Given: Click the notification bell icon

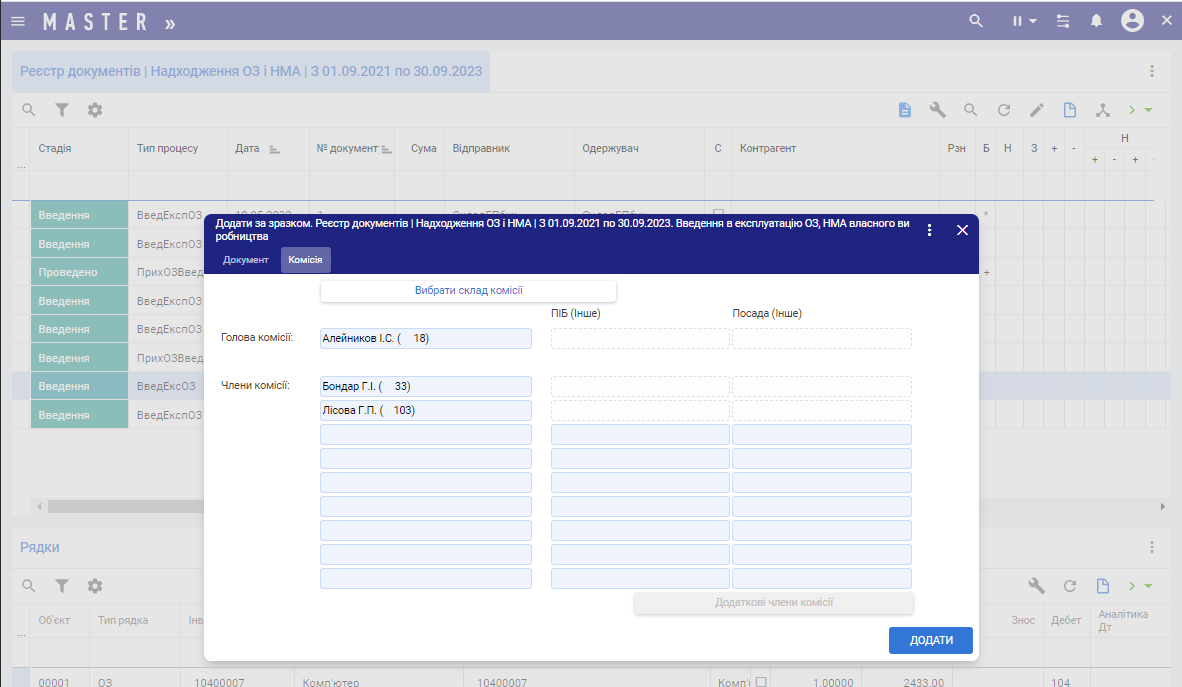Looking at the screenshot, I should (1096, 21).
